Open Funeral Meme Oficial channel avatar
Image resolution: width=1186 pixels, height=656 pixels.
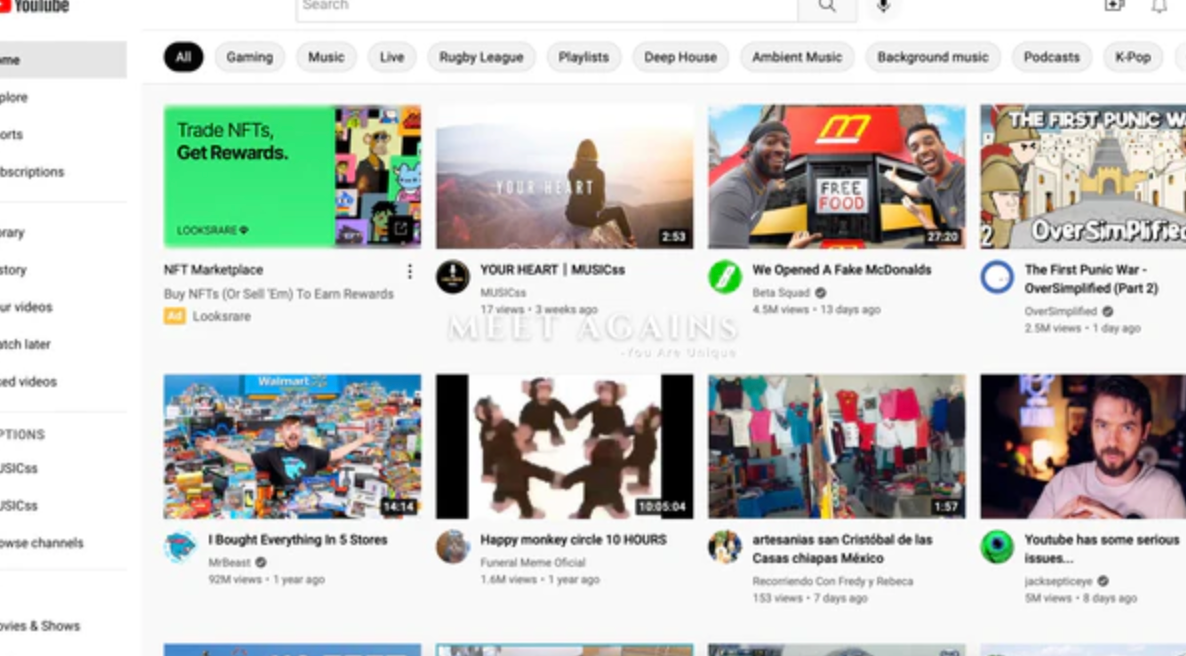point(452,546)
